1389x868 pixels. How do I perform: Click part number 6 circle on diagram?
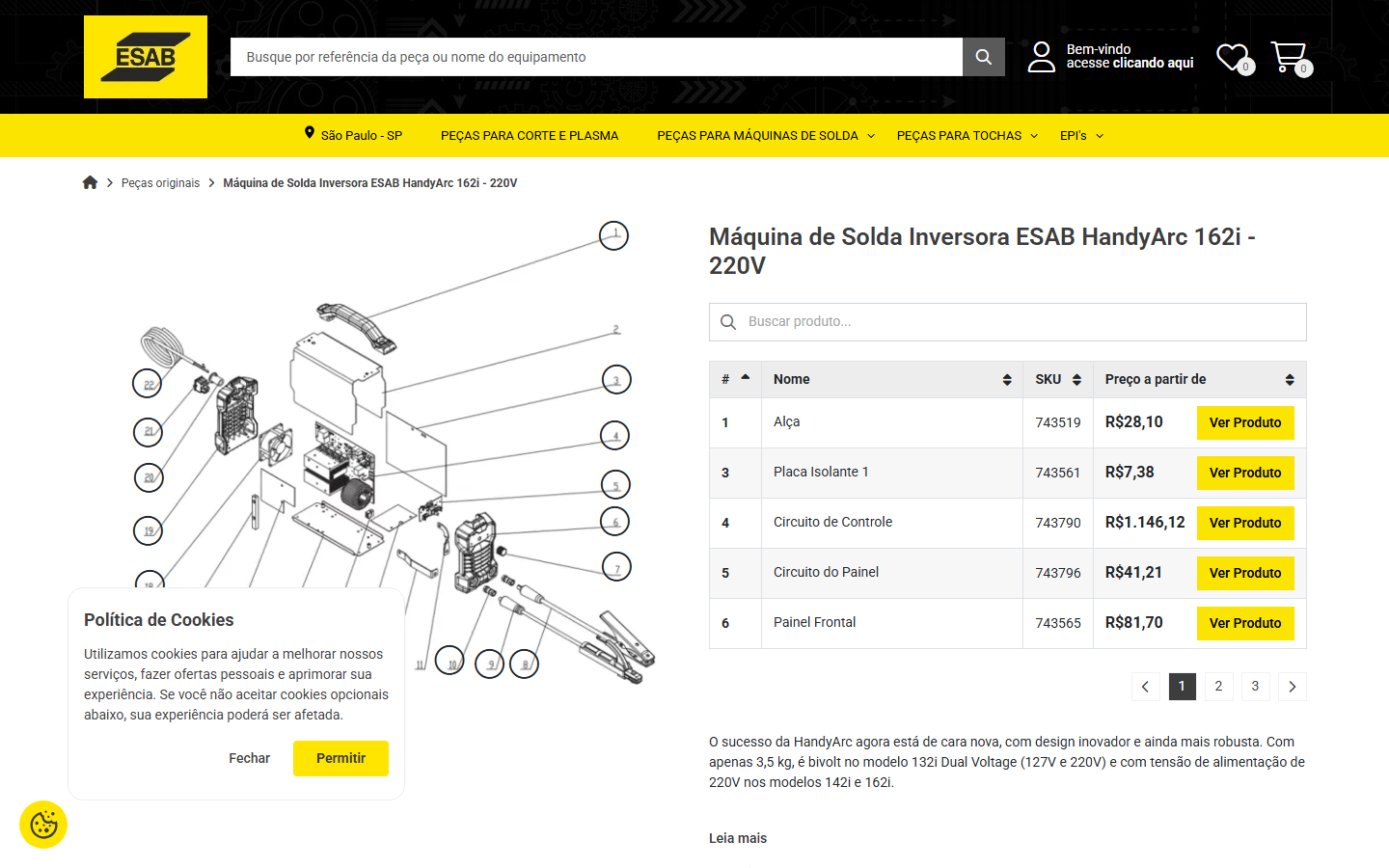click(x=614, y=521)
